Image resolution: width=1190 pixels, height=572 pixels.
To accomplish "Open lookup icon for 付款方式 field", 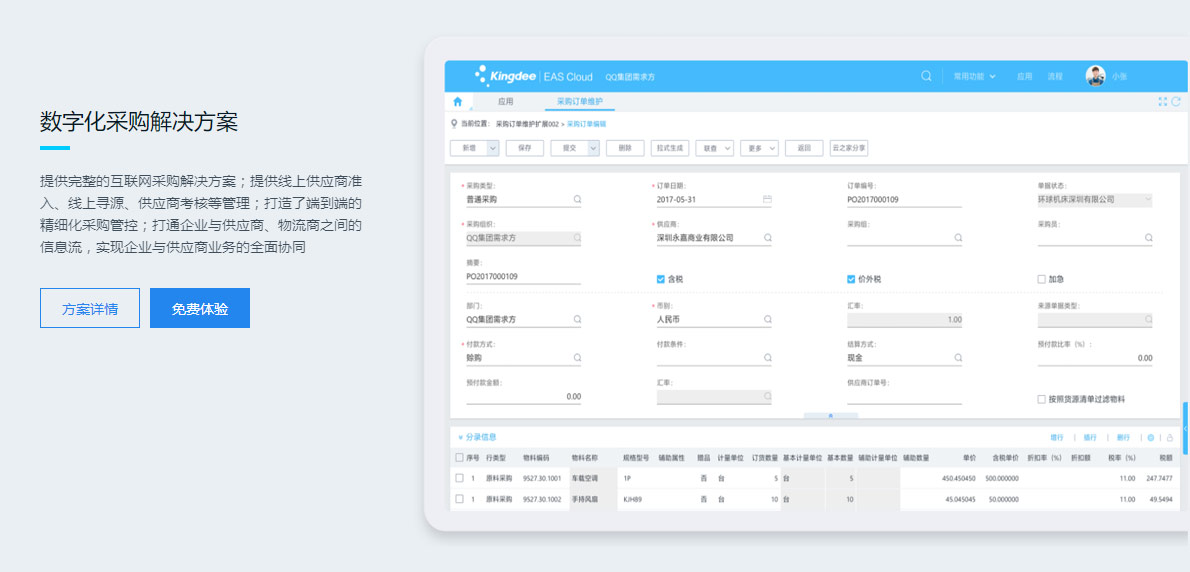I will tap(577, 357).
